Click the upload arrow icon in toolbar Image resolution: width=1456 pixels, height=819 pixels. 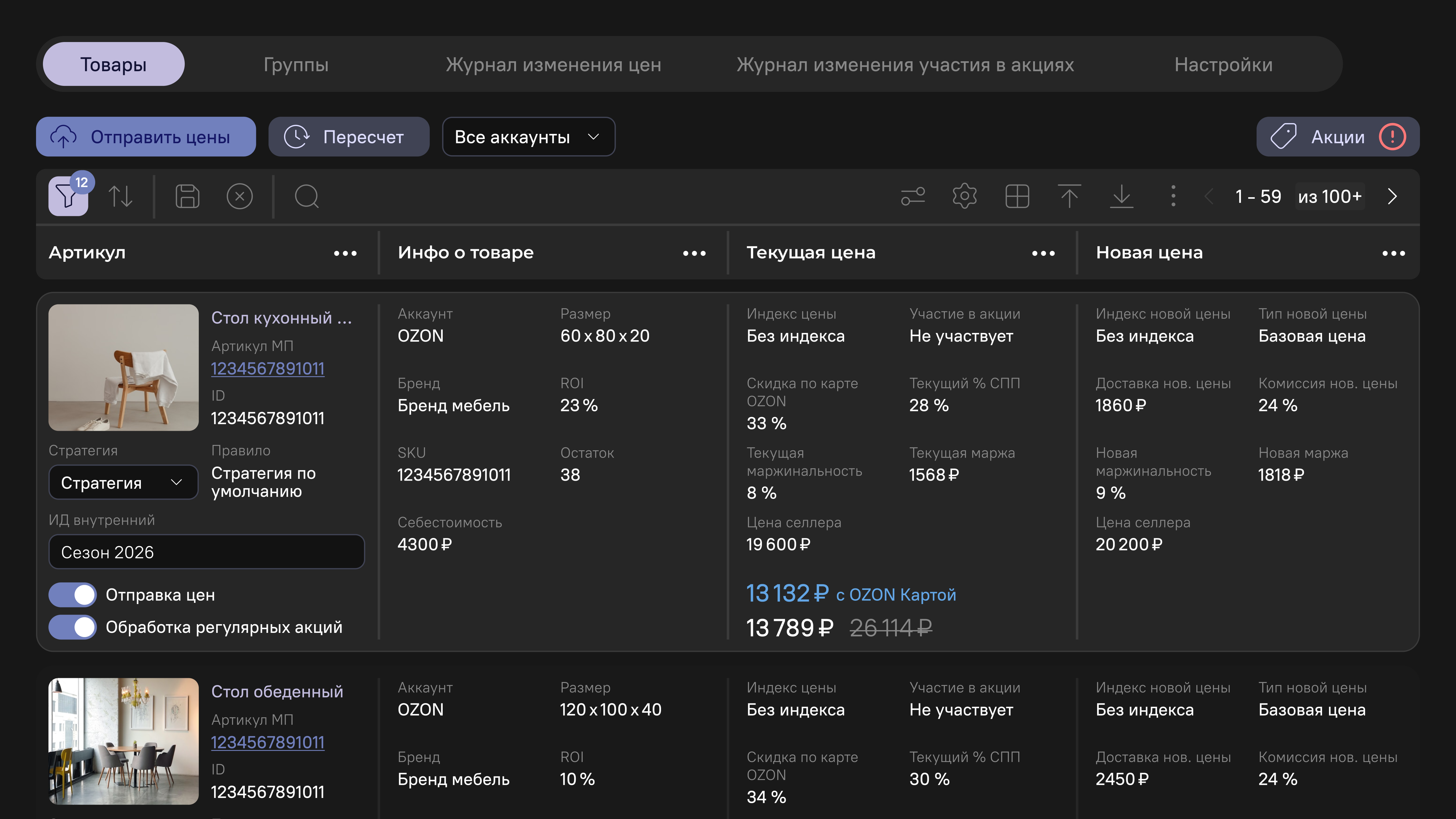click(1069, 196)
